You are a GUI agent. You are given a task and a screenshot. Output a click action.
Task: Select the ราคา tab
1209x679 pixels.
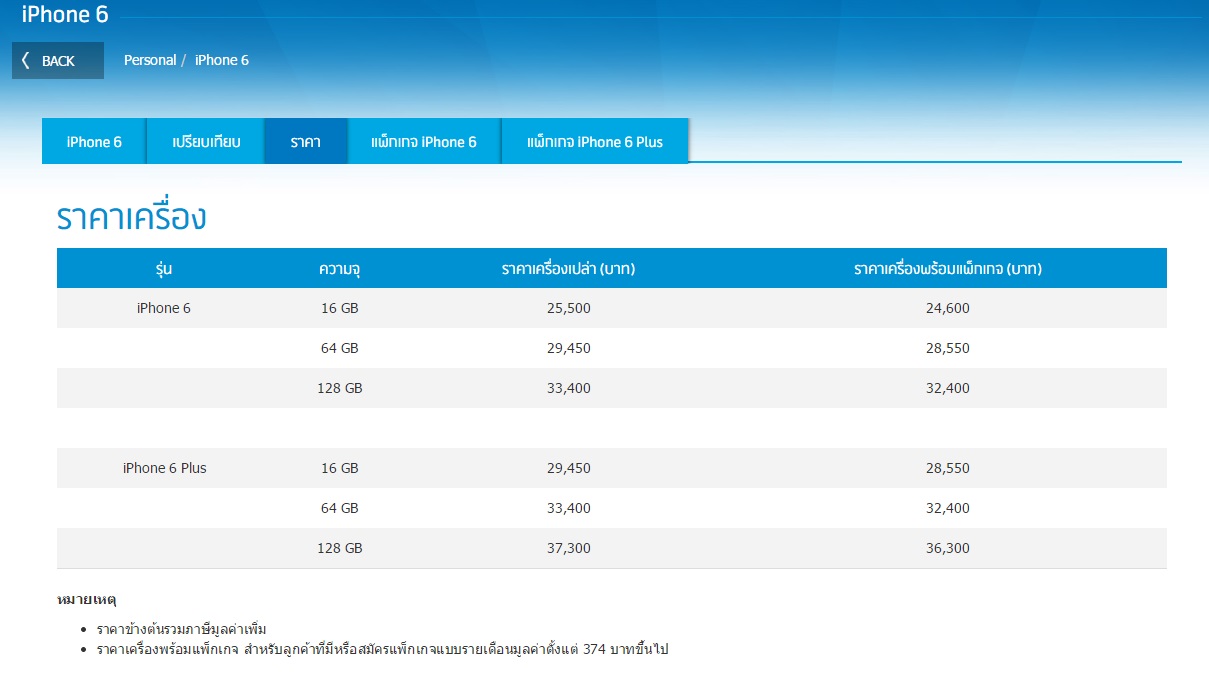coord(306,142)
